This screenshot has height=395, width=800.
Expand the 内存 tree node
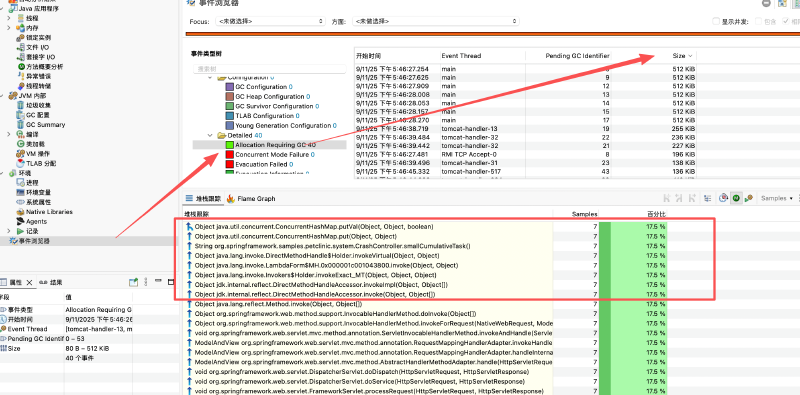click(x=9, y=28)
